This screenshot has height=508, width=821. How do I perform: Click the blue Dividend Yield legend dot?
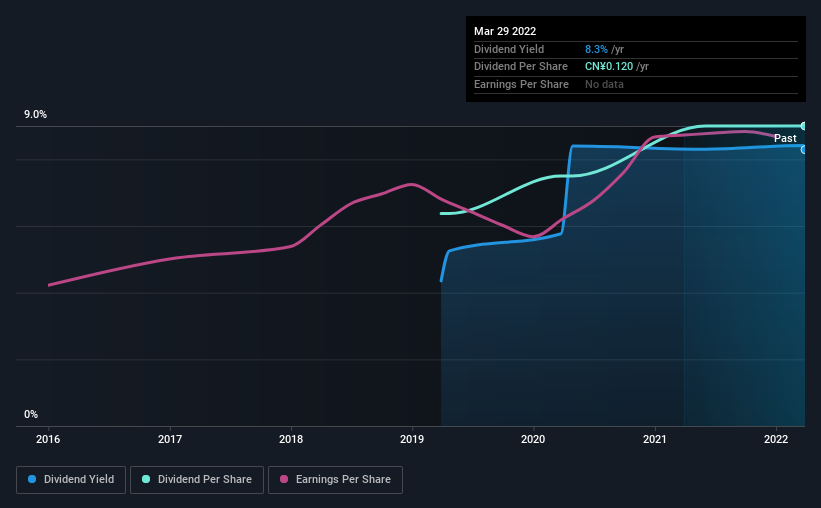[x=32, y=479]
